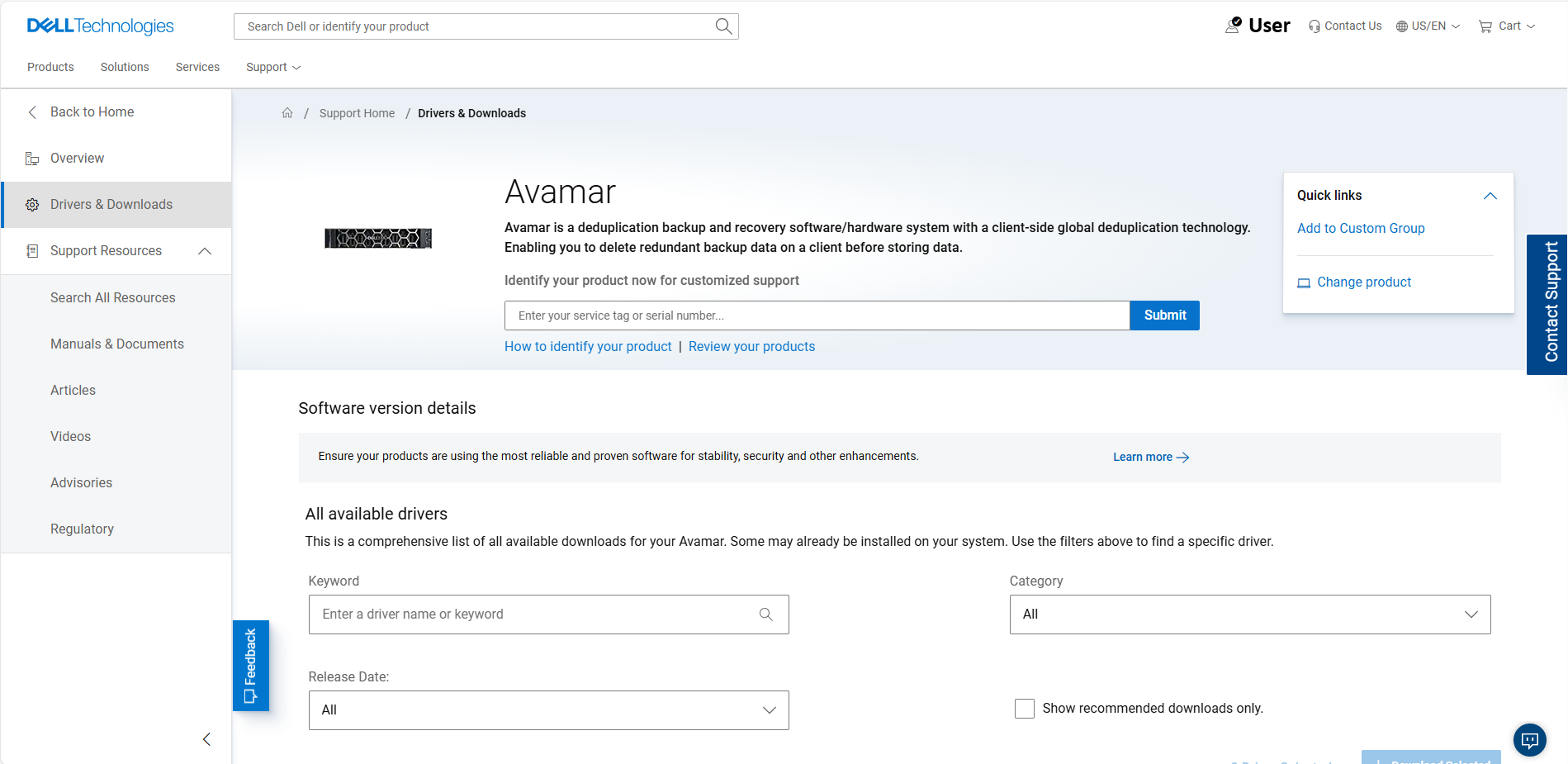Screen dimensions: 1568x764
Task: Click the search magnifier icon
Action: point(722,26)
